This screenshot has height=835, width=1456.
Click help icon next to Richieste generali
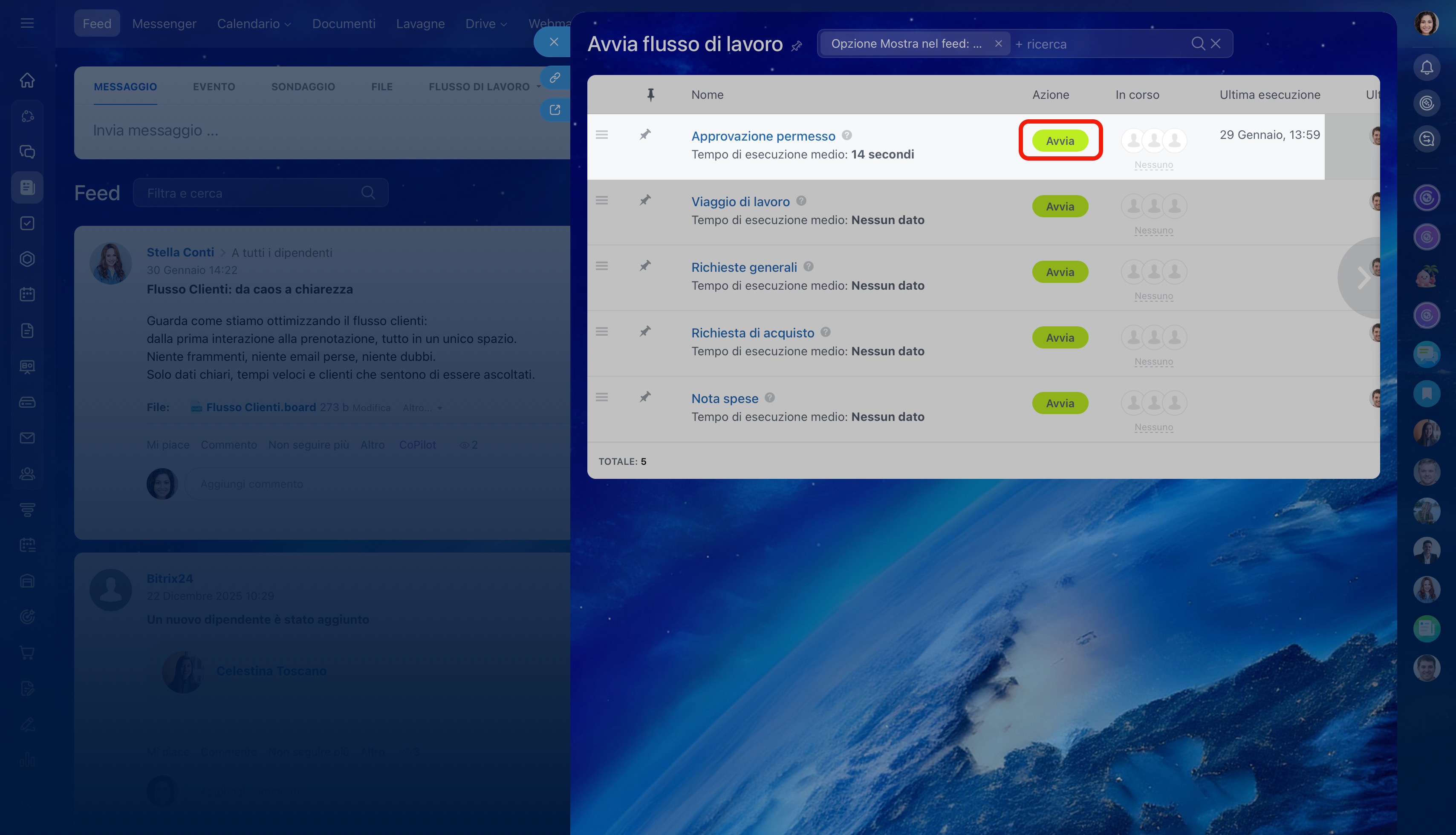pos(808,266)
